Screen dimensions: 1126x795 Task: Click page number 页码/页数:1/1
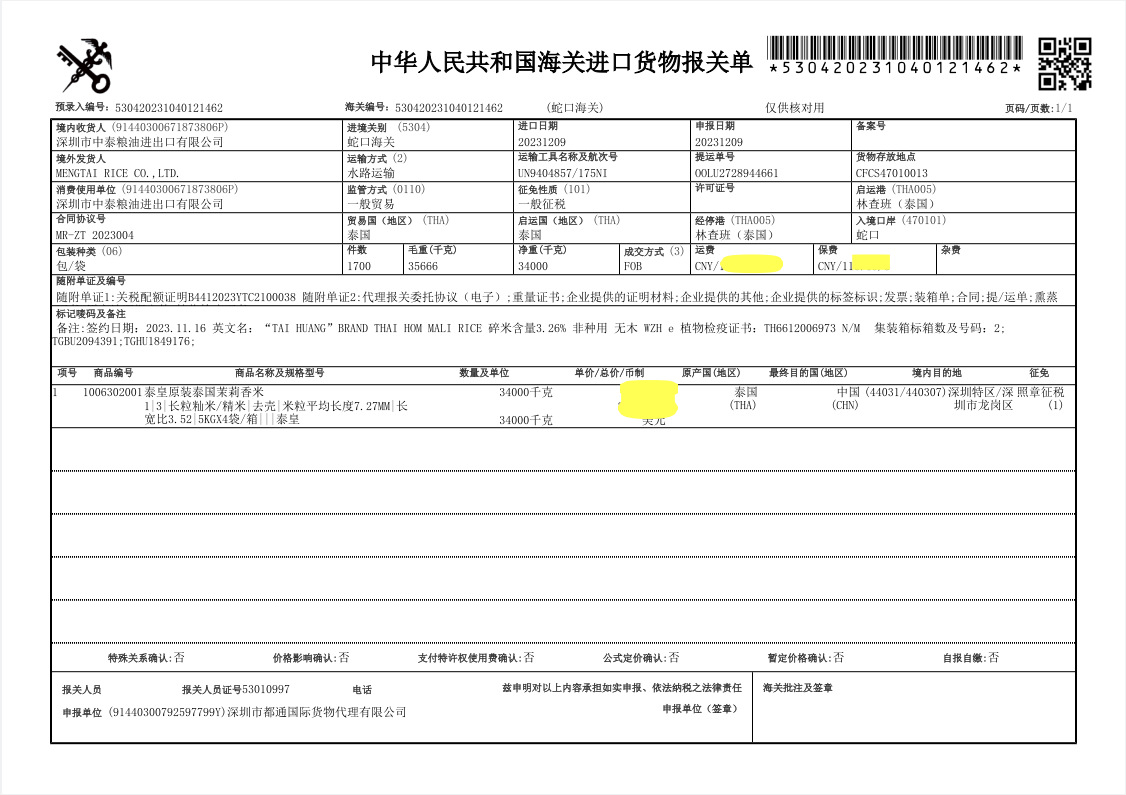(1038, 108)
